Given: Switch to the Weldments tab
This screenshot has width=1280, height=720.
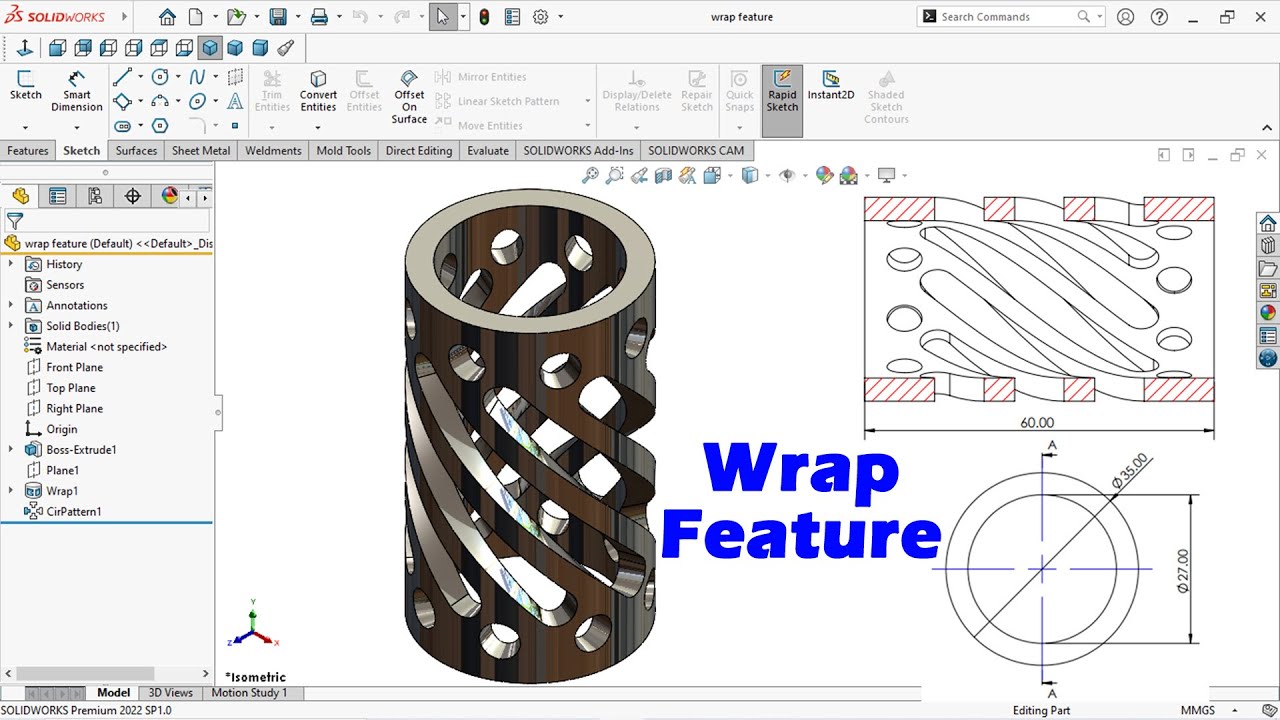Looking at the screenshot, I should [x=273, y=151].
